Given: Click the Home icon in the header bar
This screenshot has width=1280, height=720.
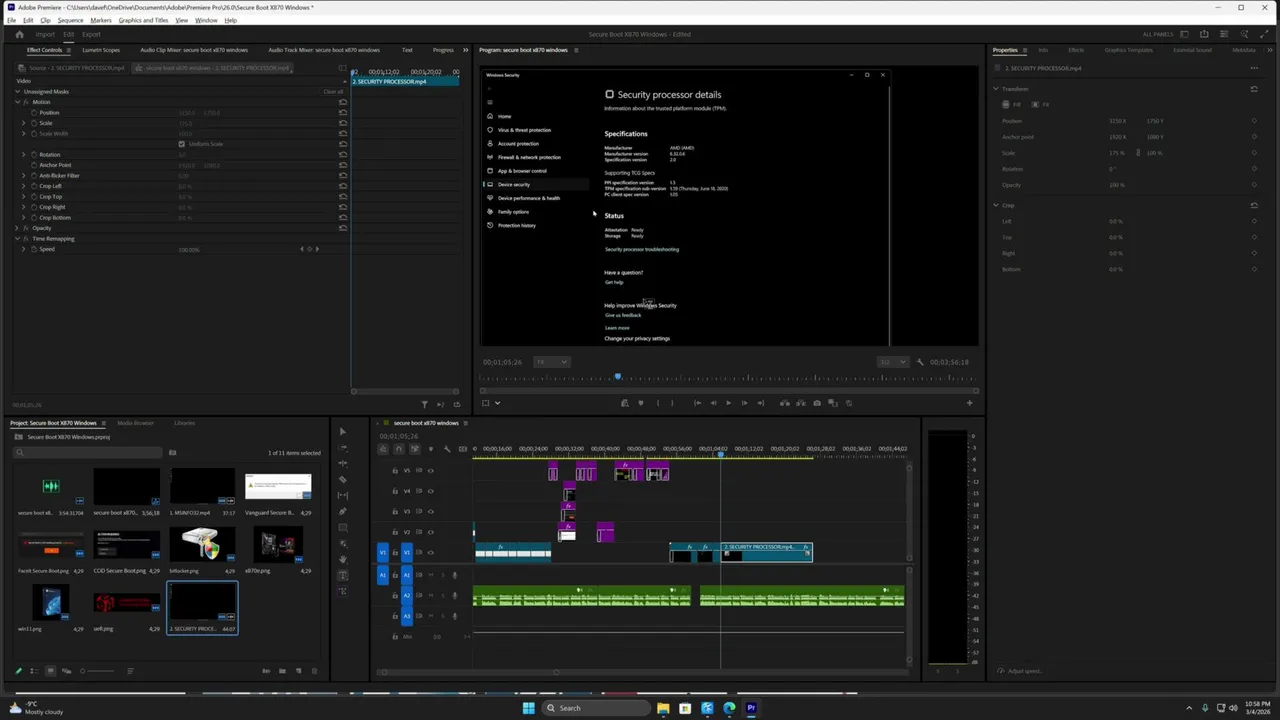Looking at the screenshot, I should pos(19,34).
